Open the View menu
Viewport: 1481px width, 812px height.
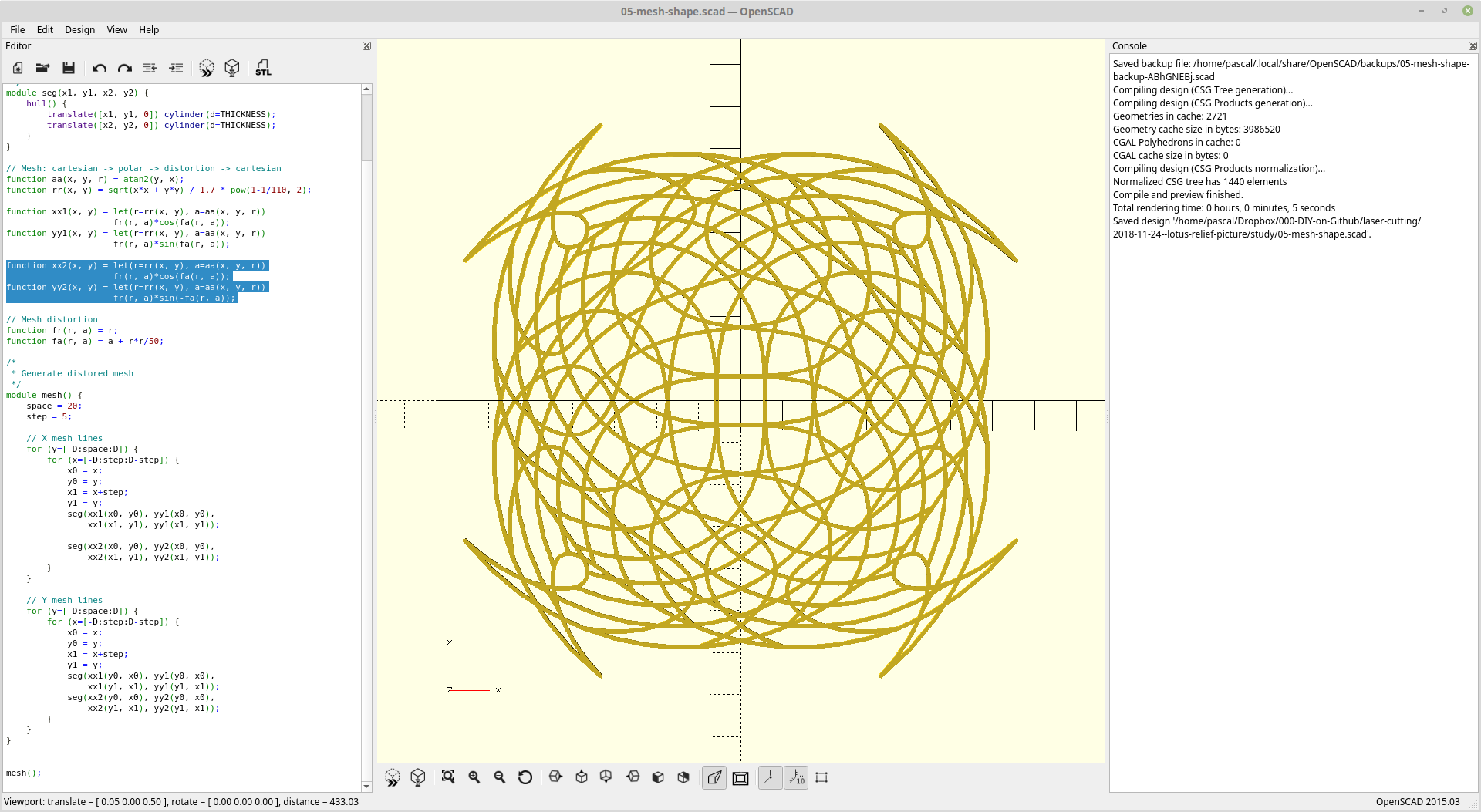point(116,30)
